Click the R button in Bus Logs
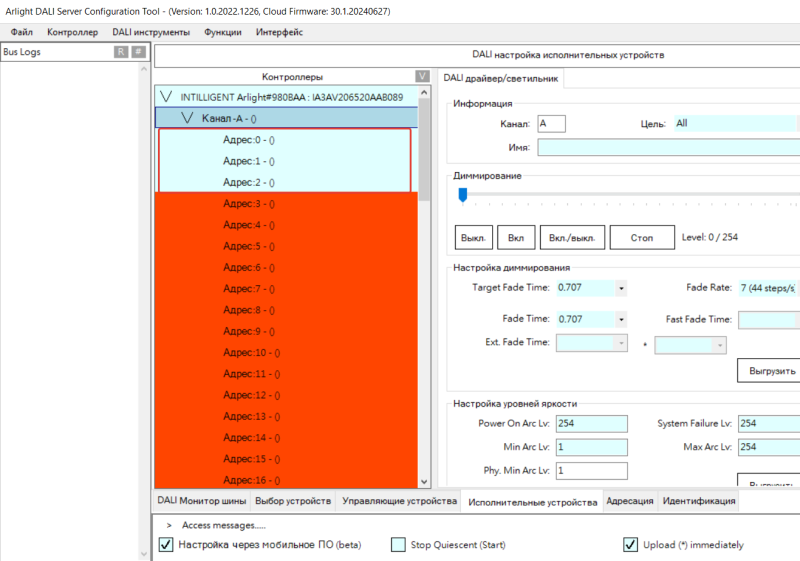The height and width of the screenshot is (561, 800). tap(121, 52)
